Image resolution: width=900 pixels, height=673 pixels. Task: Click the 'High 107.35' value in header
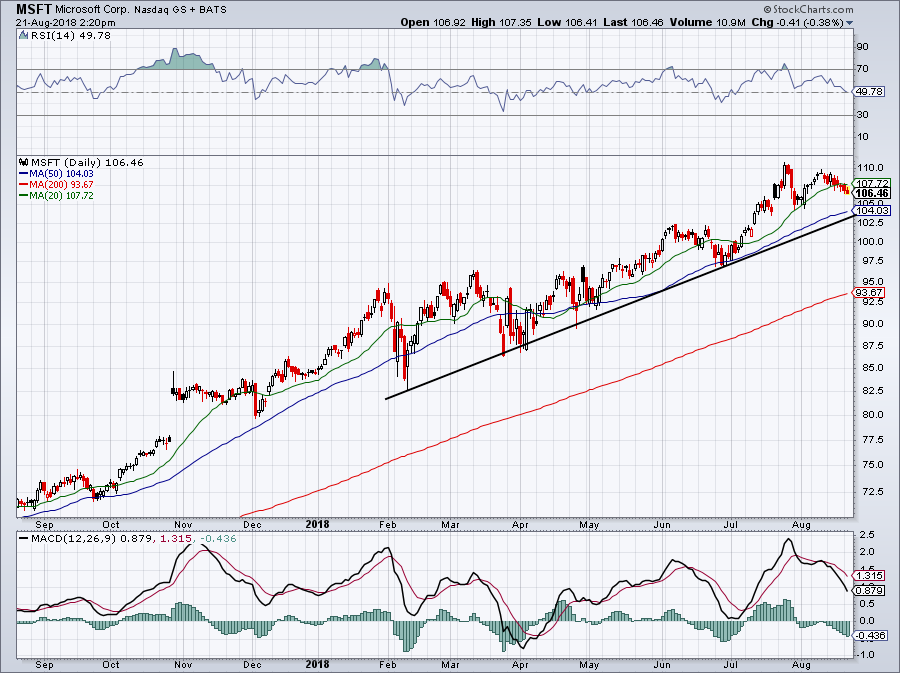click(502, 22)
